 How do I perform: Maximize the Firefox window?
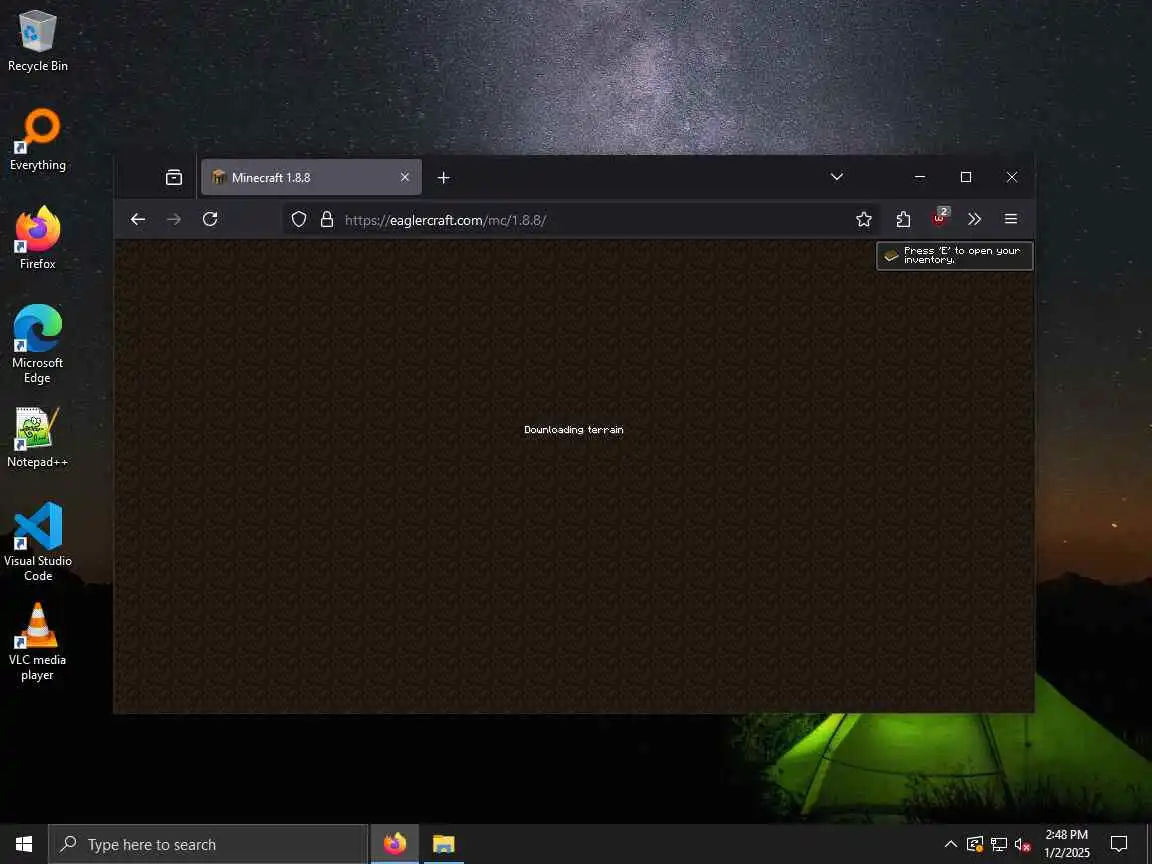[x=966, y=177]
